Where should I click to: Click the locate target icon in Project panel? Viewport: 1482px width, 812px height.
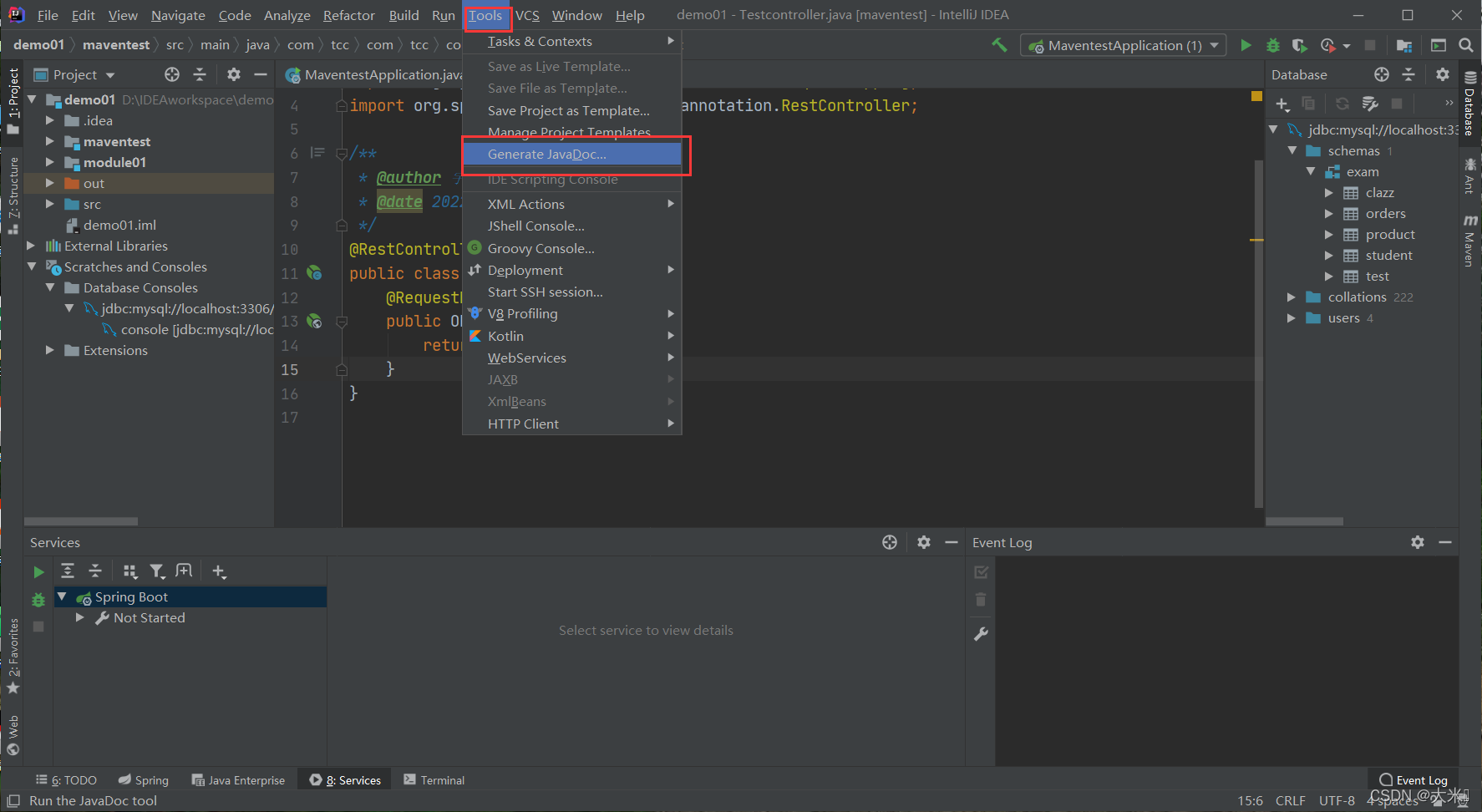click(172, 74)
